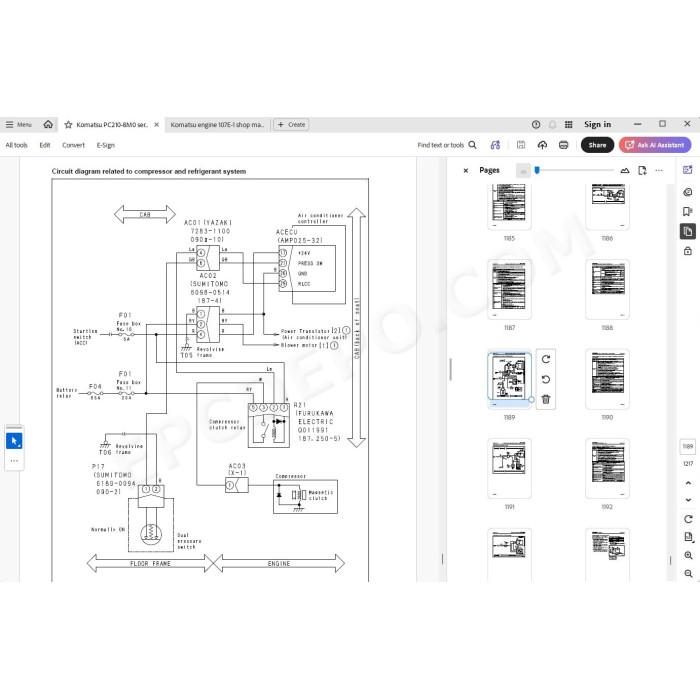Open quick tools more options
Screen dimensions: 700x700
point(14,461)
